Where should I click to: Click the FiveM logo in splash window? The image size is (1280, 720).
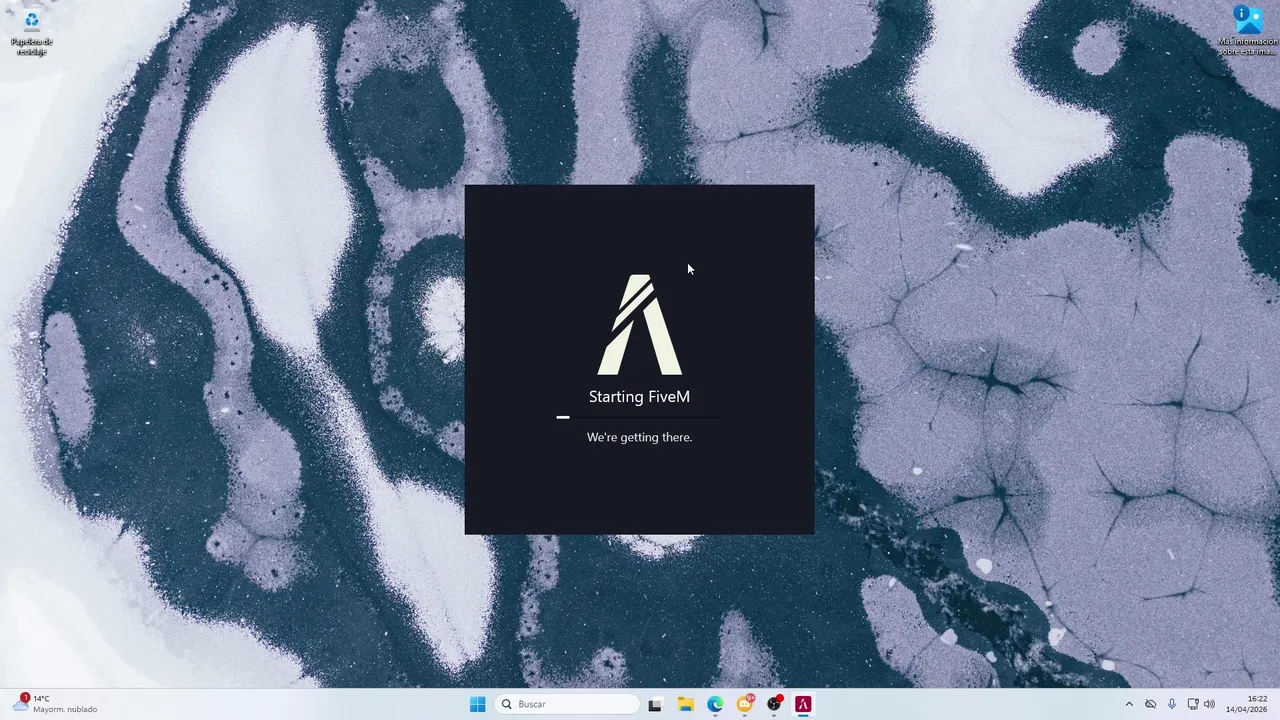[x=640, y=325]
